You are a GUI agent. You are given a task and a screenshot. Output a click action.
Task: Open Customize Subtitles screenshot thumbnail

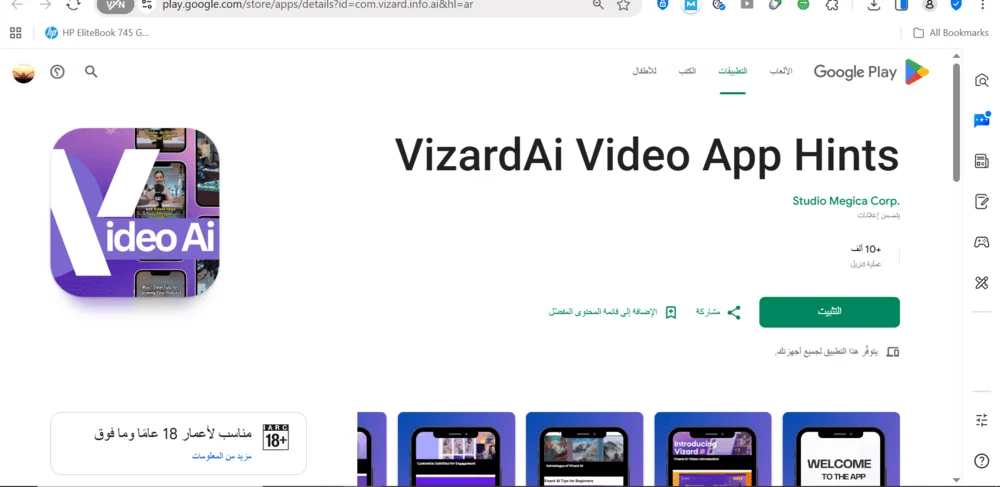coord(456,449)
